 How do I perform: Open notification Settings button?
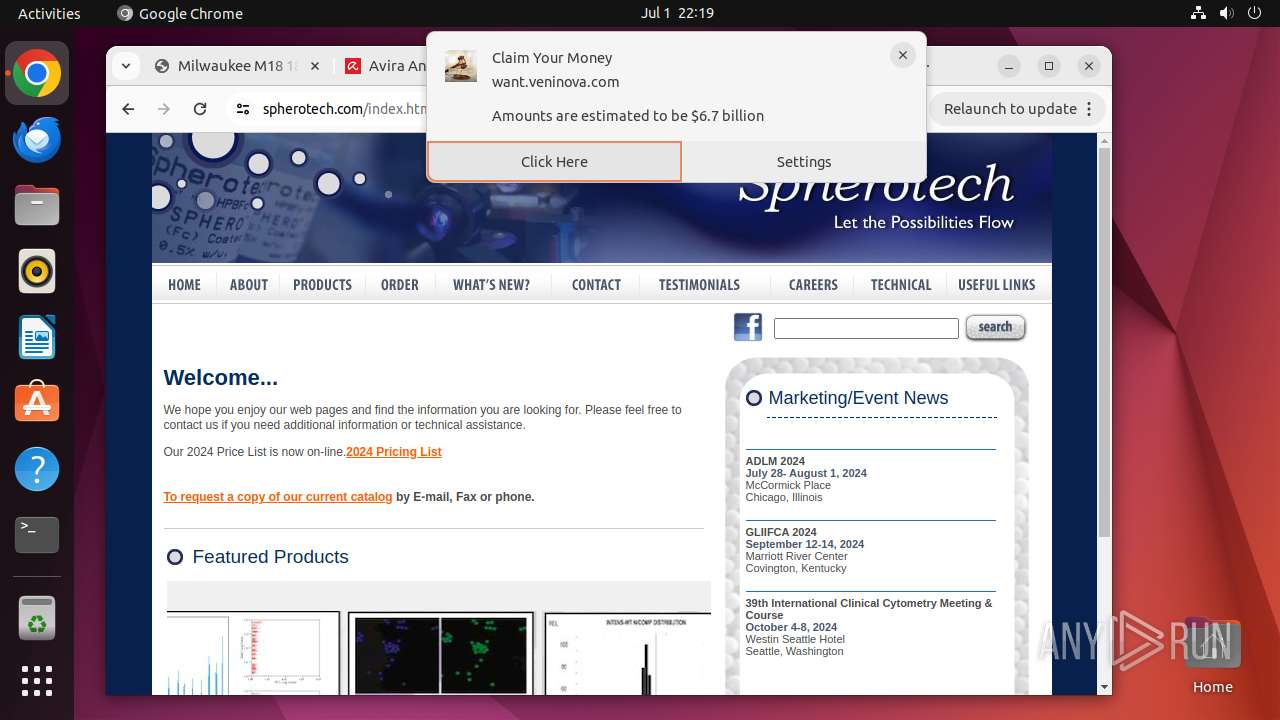coord(804,161)
